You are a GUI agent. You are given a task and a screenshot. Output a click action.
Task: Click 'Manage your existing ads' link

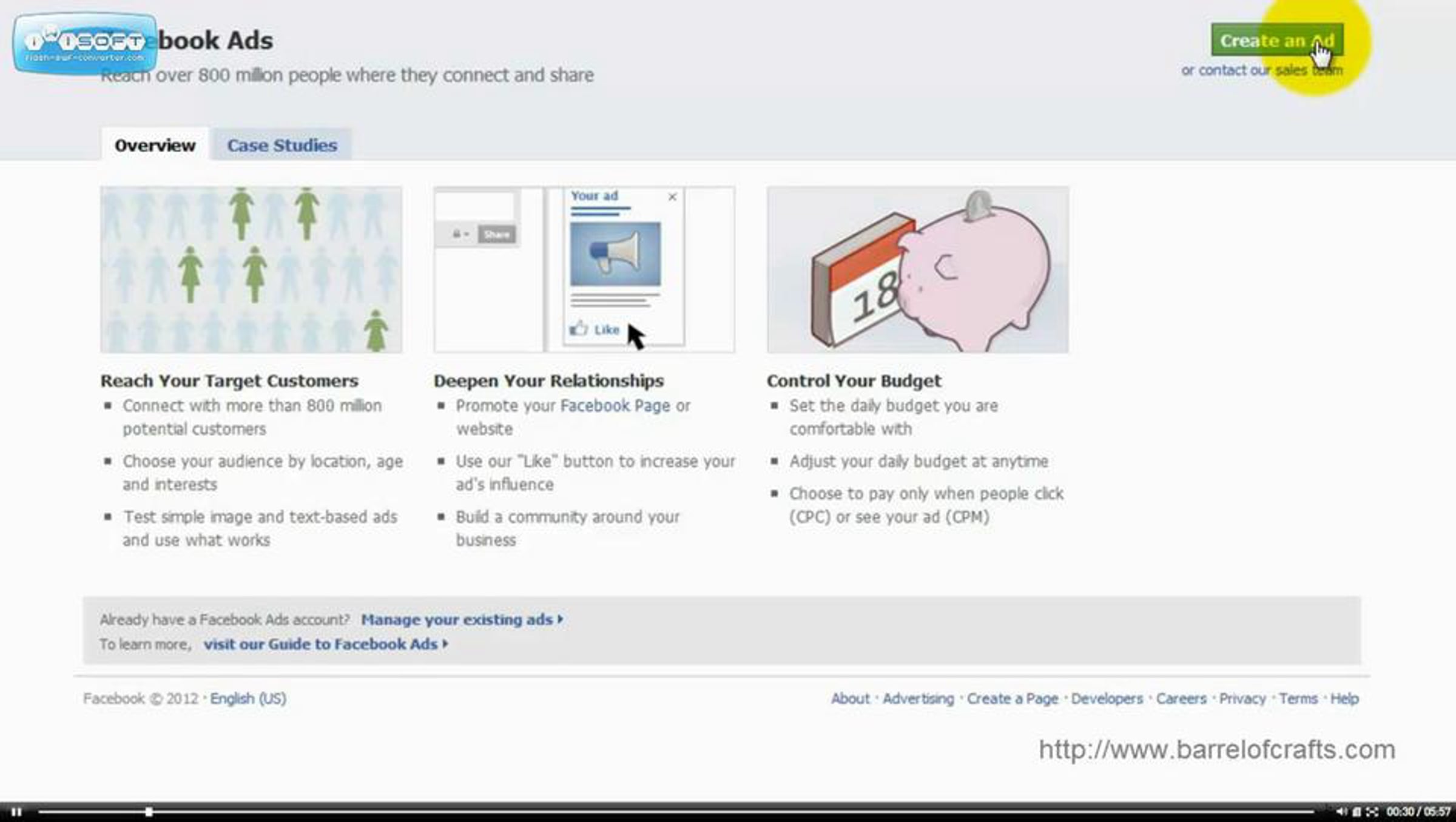462,619
